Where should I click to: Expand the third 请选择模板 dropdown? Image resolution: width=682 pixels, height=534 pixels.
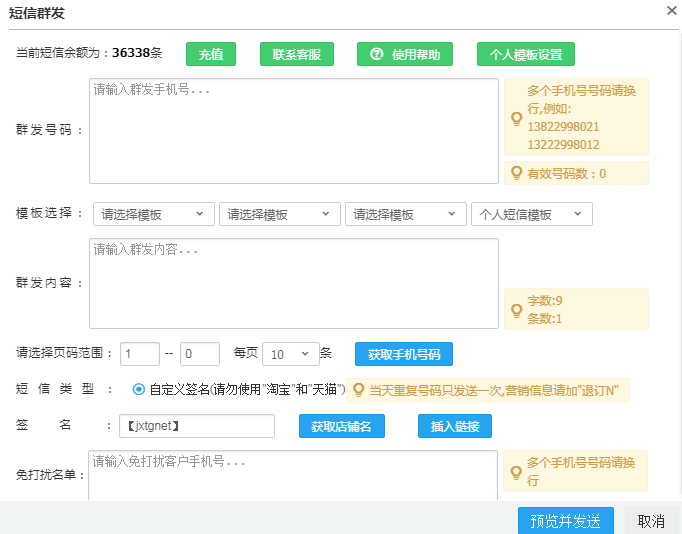pyautogui.click(x=406, y=214)
